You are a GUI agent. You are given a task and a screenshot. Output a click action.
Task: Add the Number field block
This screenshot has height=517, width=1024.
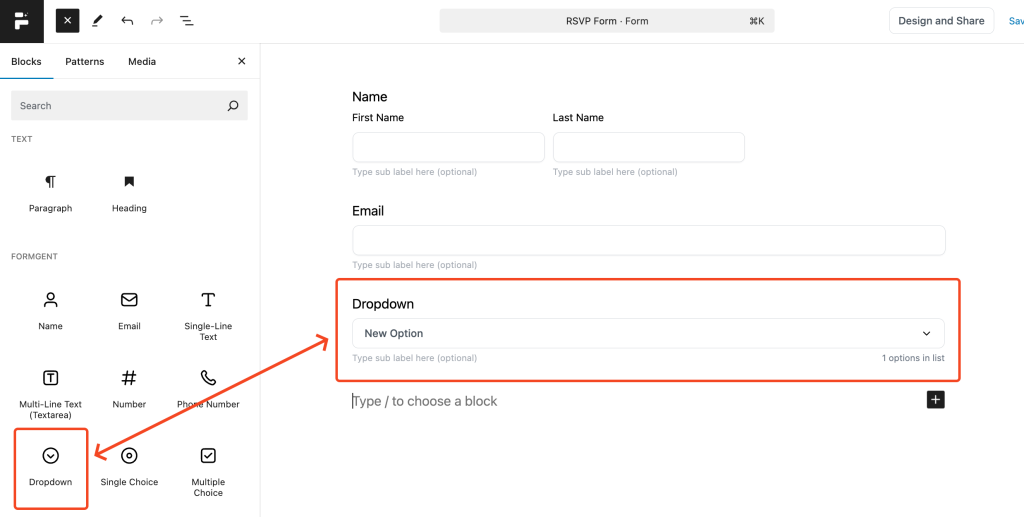pos(129,390)
